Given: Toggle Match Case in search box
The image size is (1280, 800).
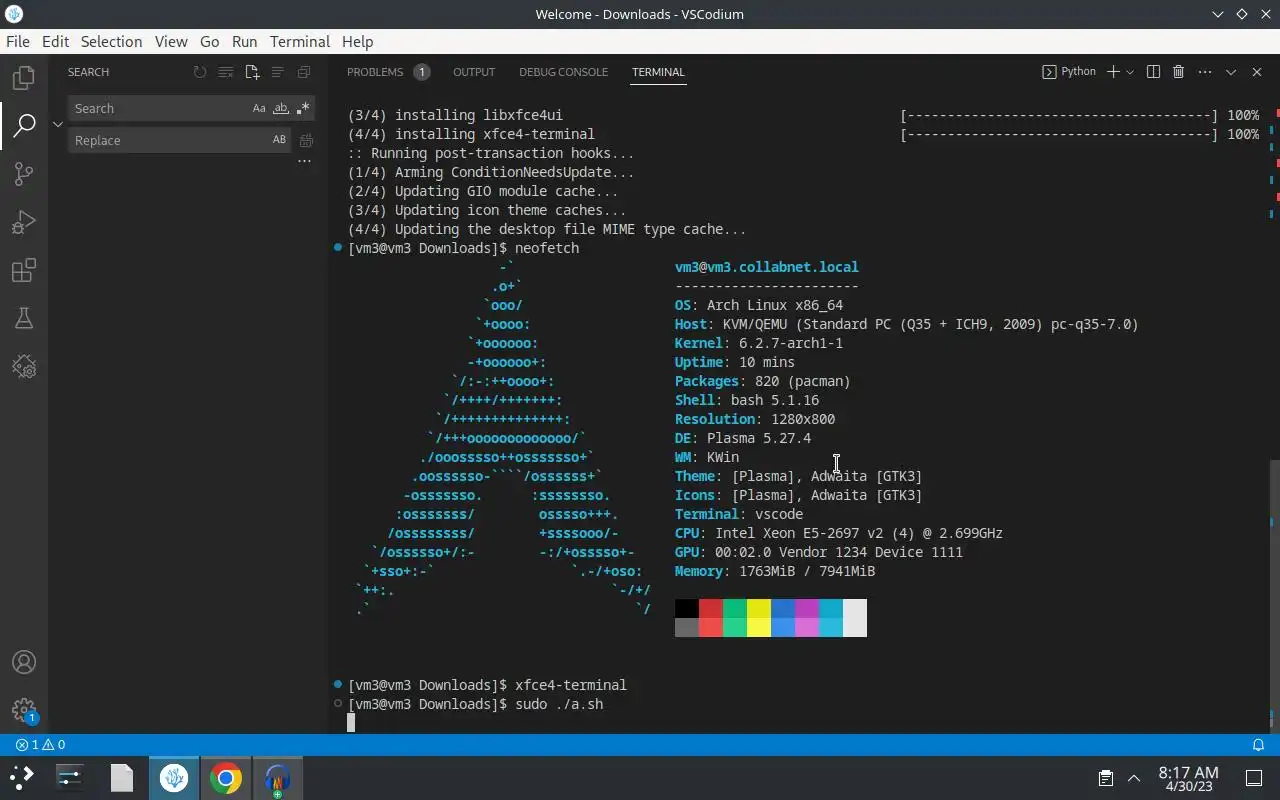Looking at the screenshot, I should [x=259, y=108].
